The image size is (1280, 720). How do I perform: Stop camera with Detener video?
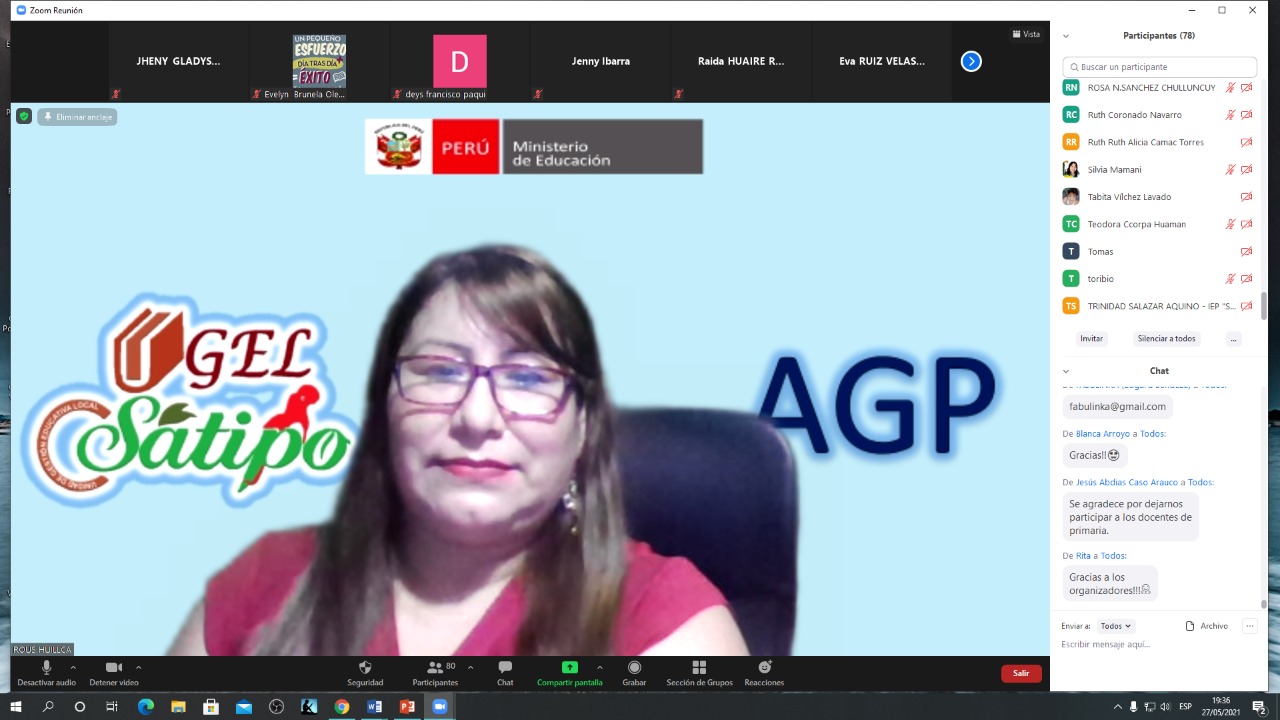click(x=114, y=673)
